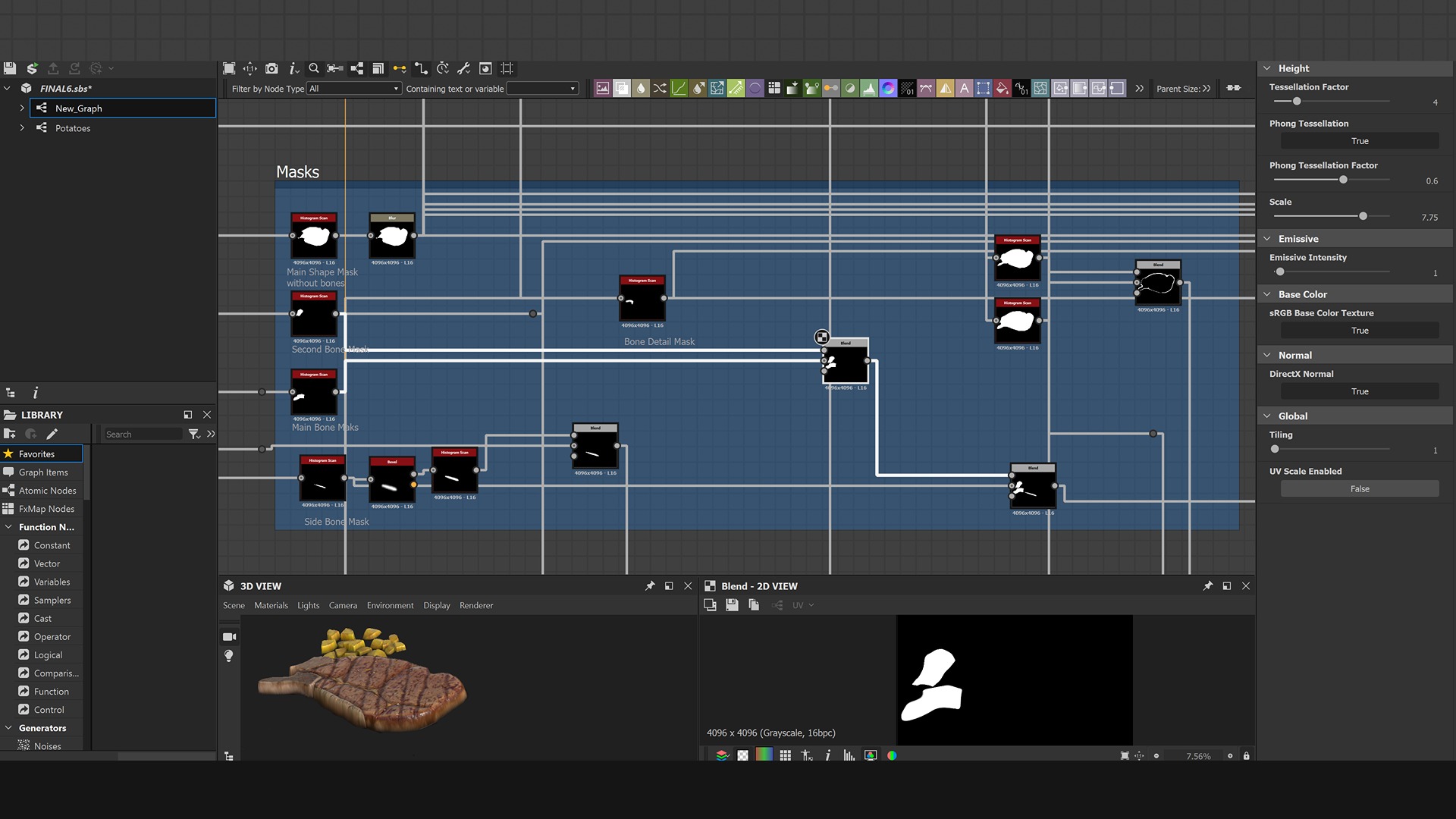Toggle the 3D view light bulb icon
1456x819 pixels.
pos(229,656)
